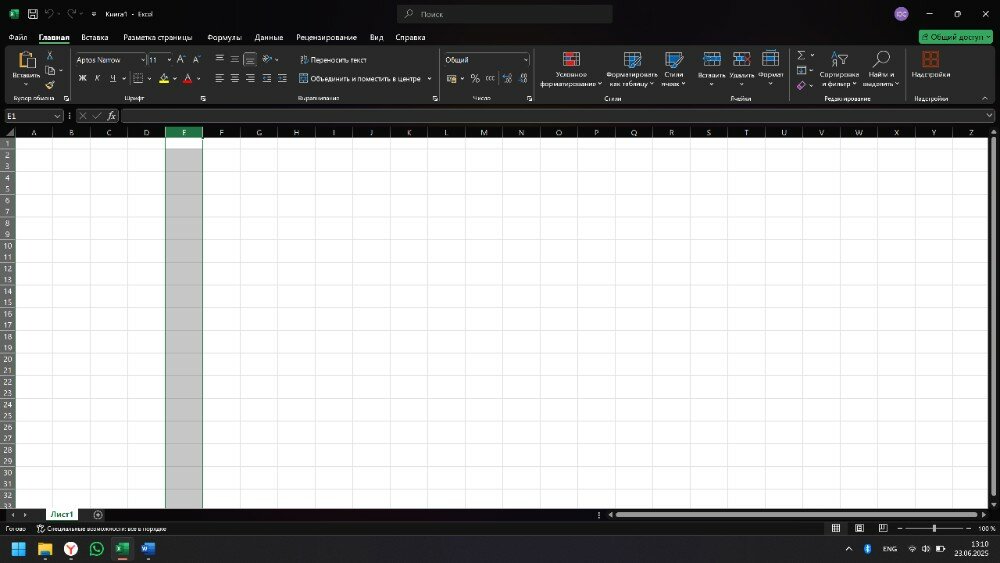Click the Лист1 sheet tab

[62, 515]
